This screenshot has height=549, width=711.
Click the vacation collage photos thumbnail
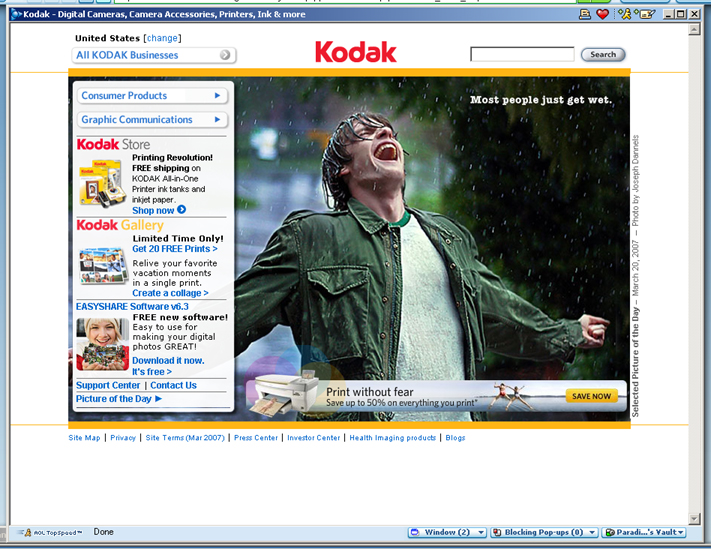(x=102, y=266)
